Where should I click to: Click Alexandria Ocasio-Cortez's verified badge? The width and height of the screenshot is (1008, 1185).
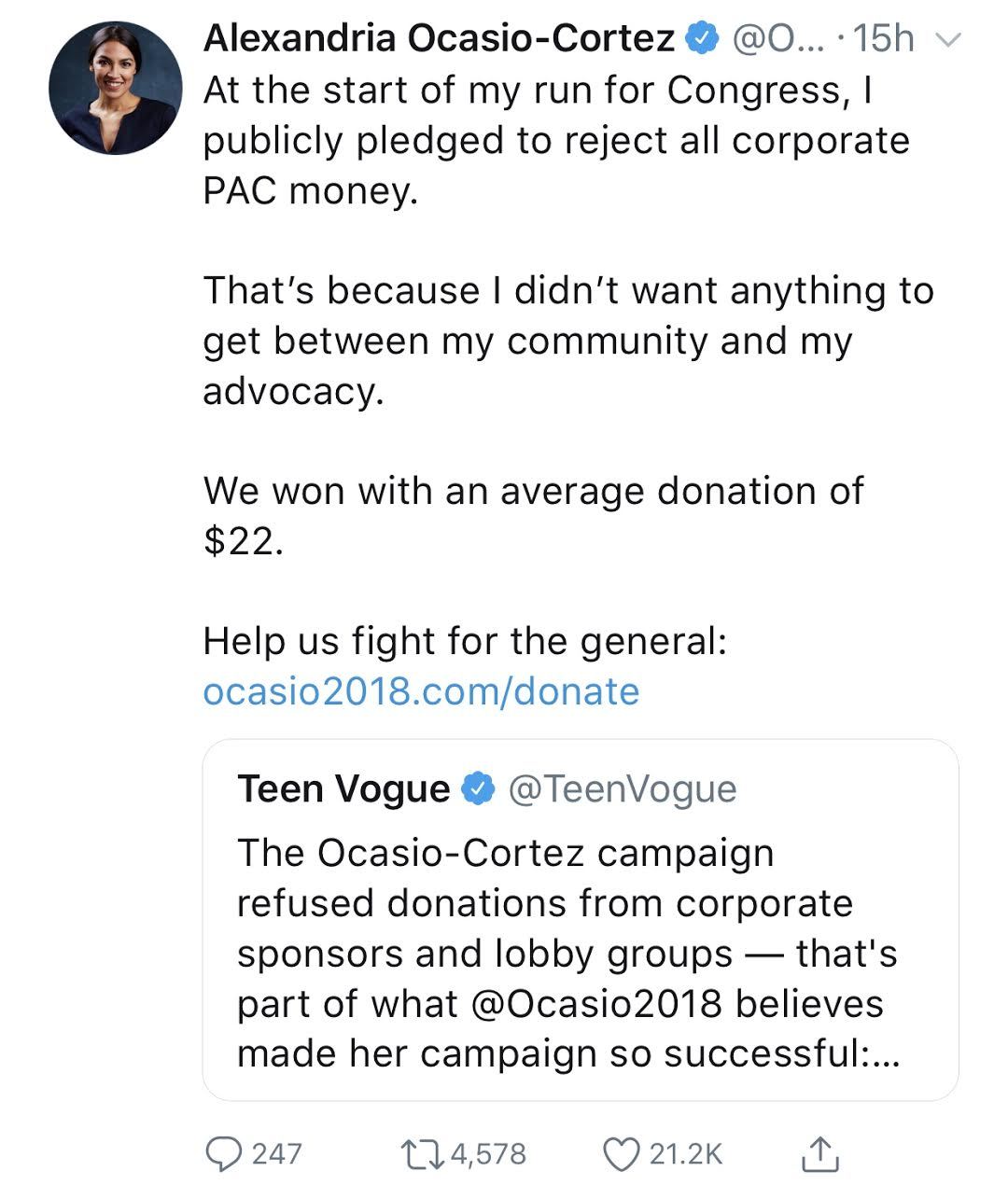(x=702, y=39)
